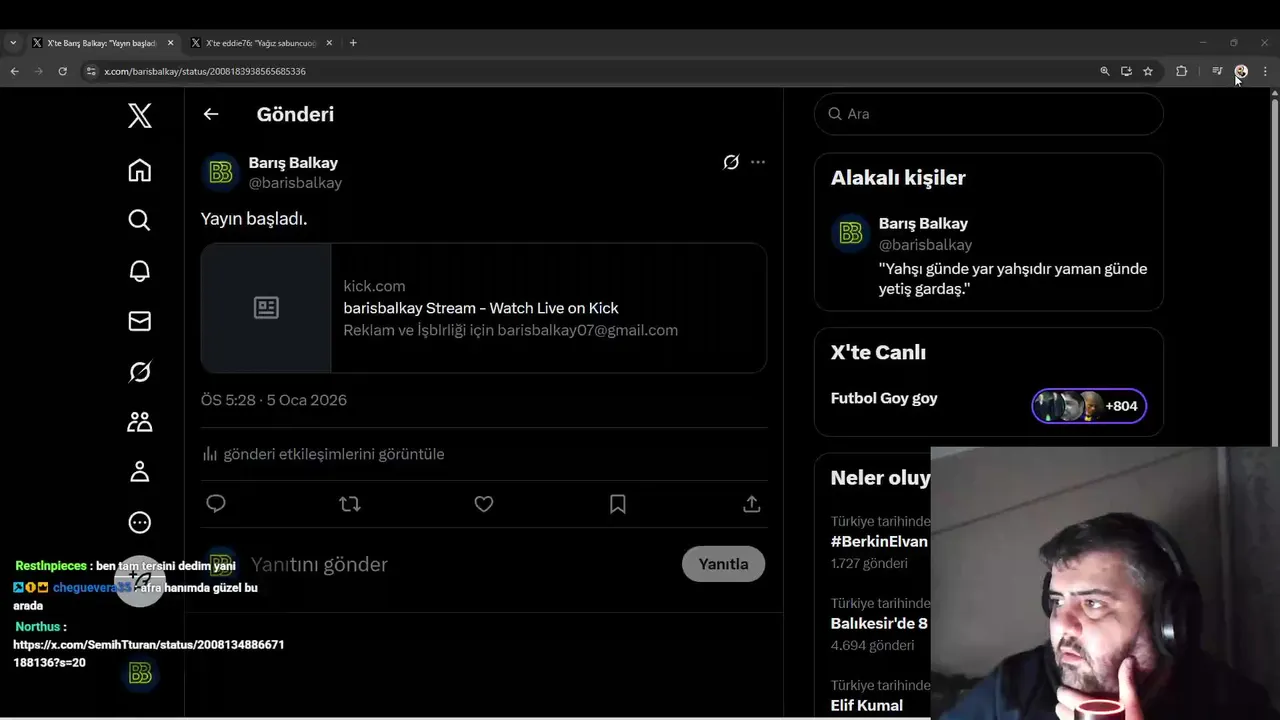Open the tab search dropdown arrow

pos(13,43)
